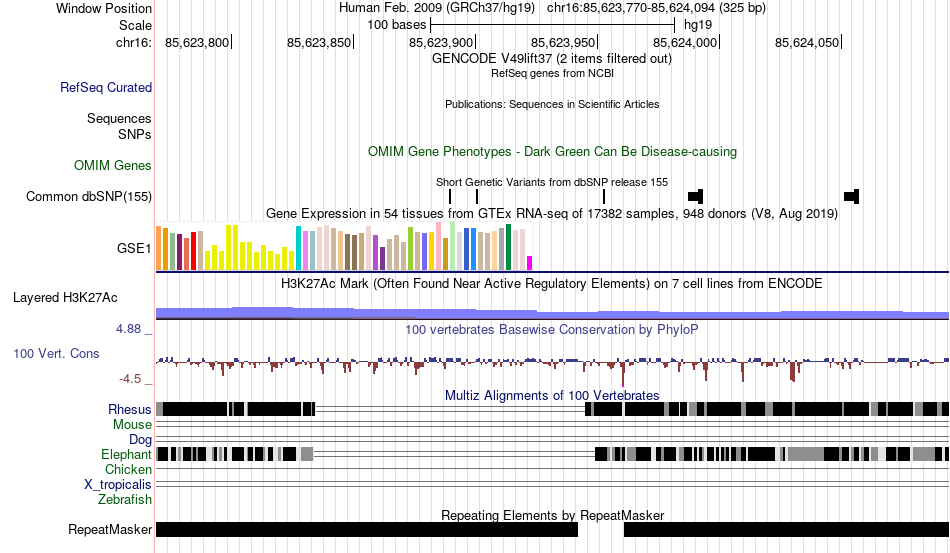This screenshot has width=950, height=553.
Task: Open the OMIM Genes track label
Action: 113,166
